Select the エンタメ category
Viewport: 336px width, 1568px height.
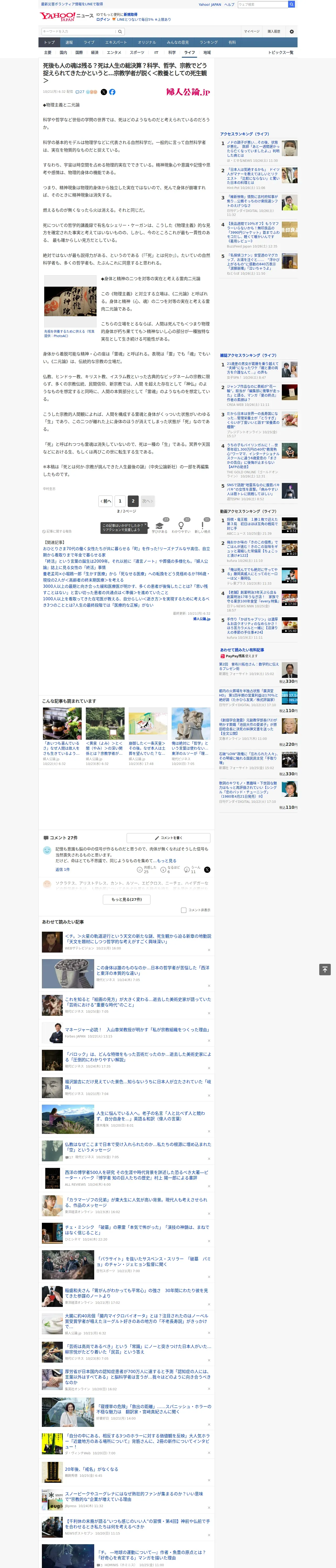click(114, 52)
